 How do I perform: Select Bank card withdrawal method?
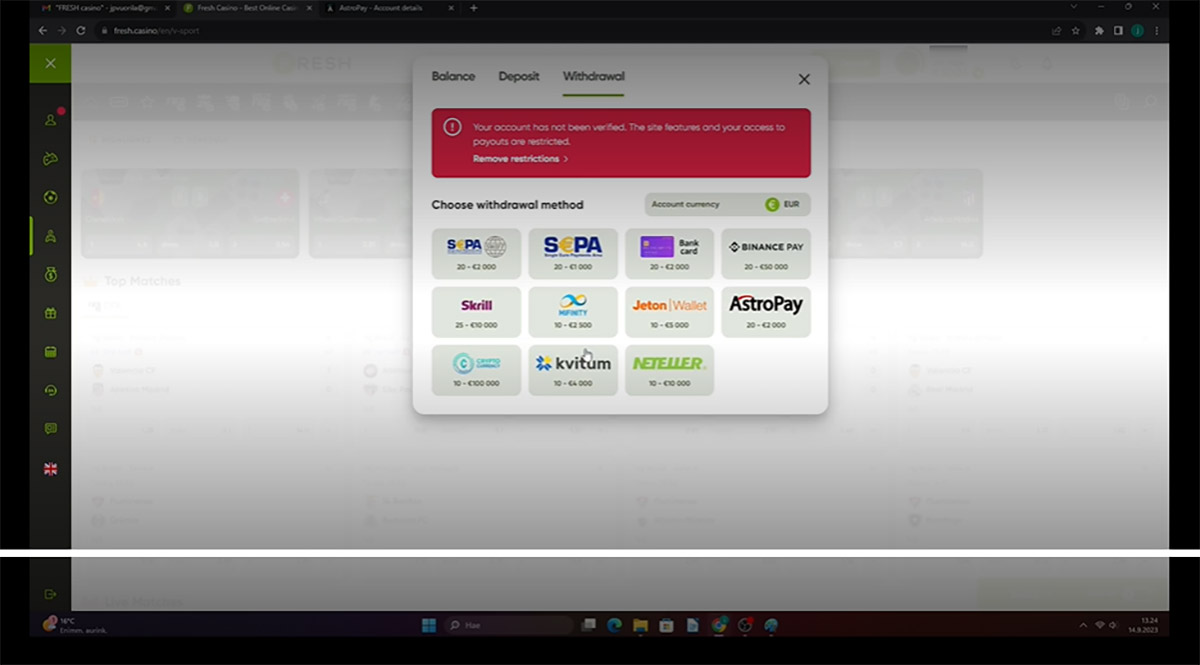pyautogui.click(x=669, y=253)
